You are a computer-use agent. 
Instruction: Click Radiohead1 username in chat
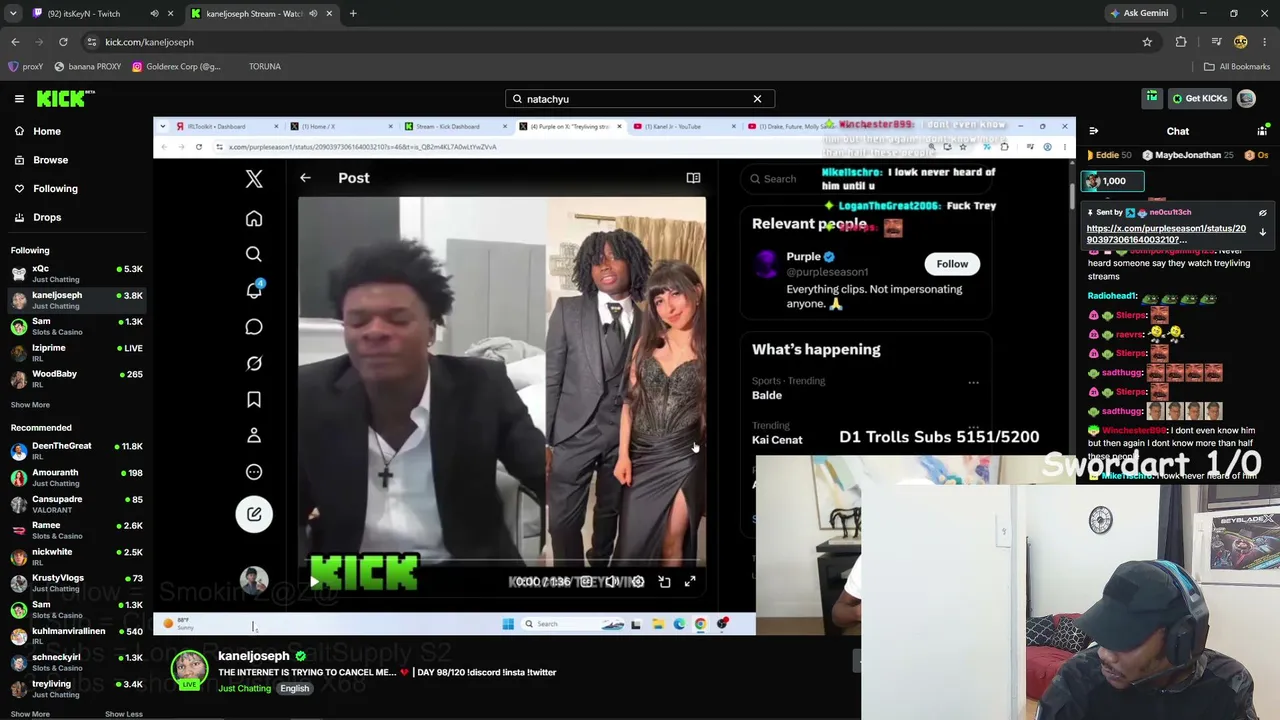tap(1112, 296)
